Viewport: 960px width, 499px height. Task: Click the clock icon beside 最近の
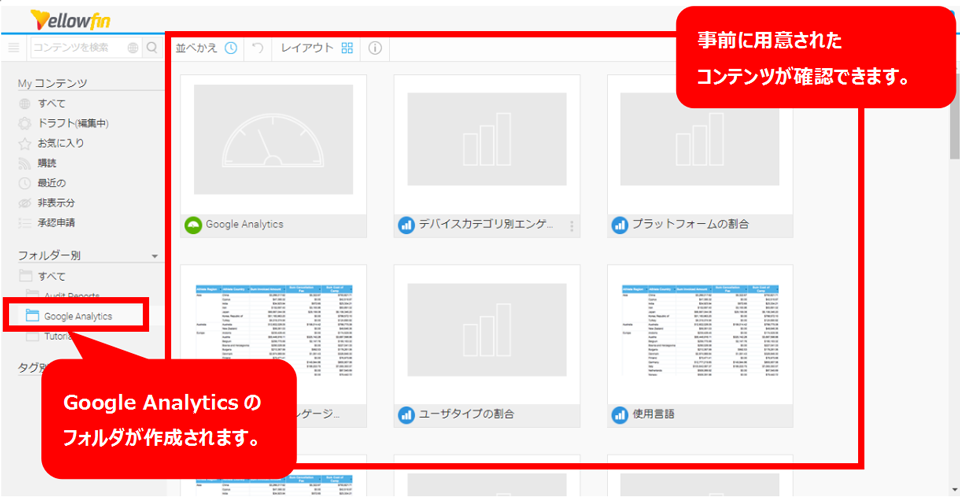(24, 182)
